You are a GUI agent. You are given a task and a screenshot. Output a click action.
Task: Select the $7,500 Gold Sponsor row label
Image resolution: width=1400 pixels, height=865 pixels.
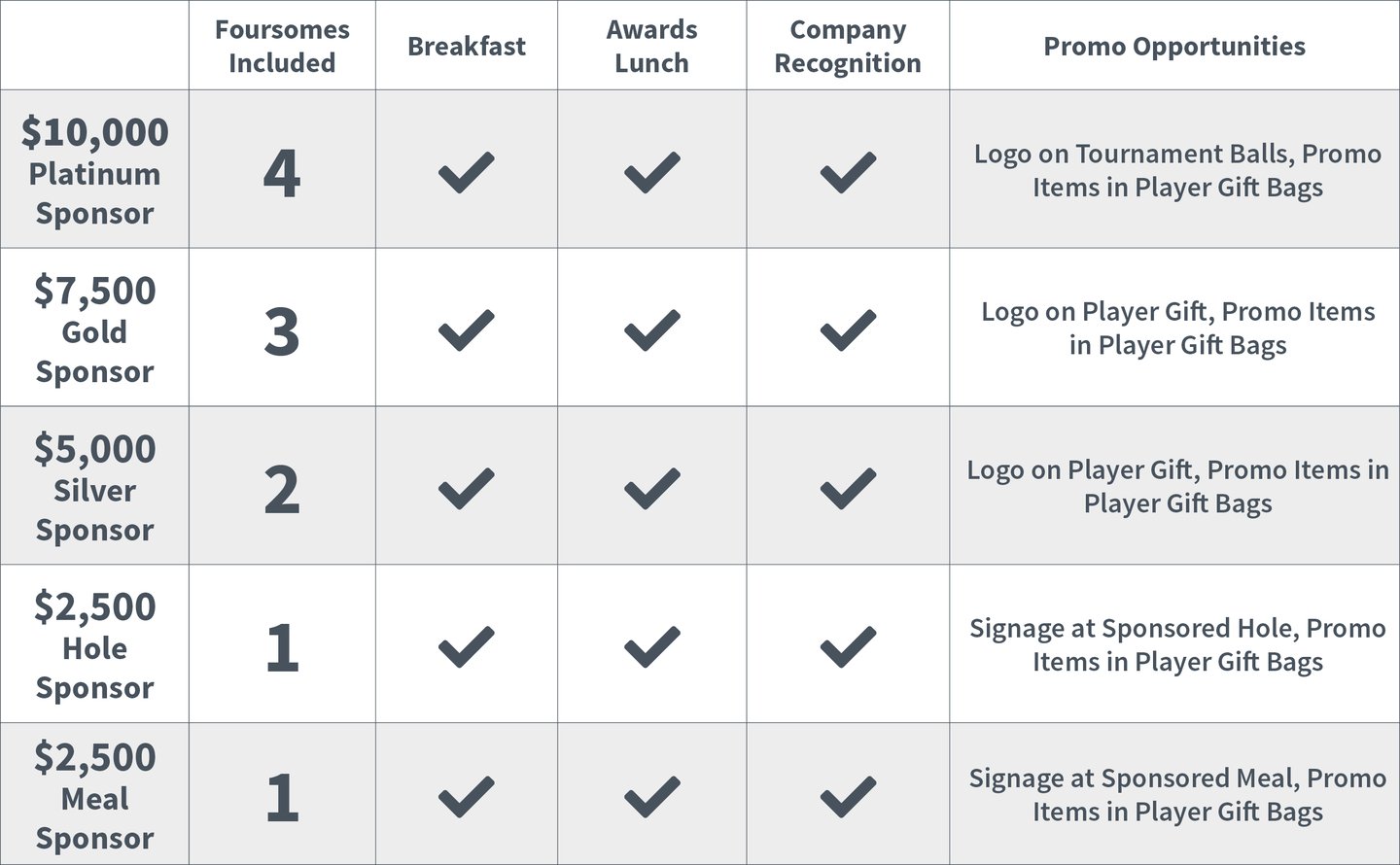click(x=94, y=330)
